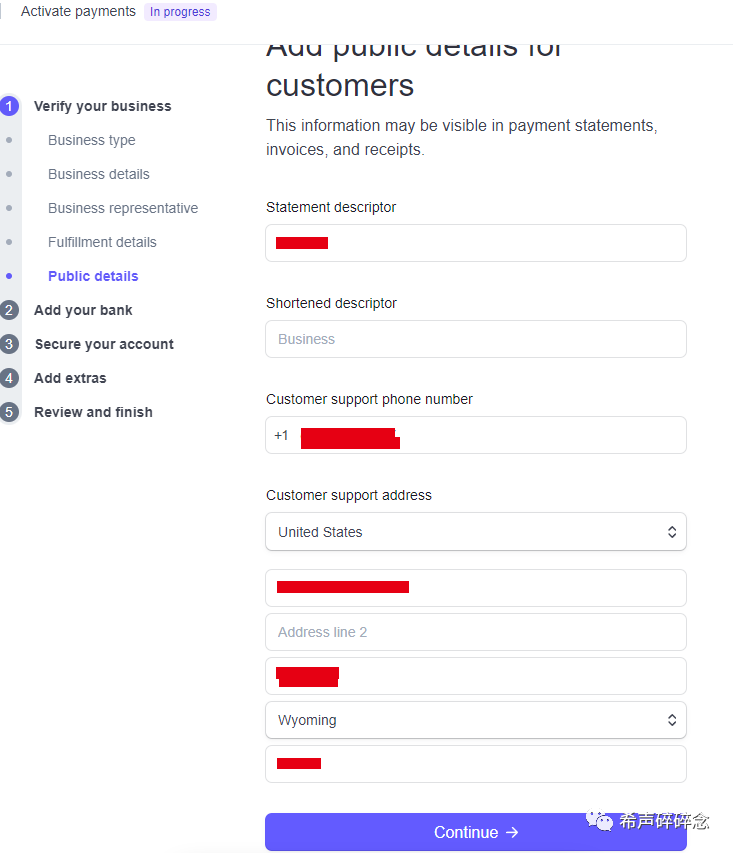Click the step 2 number icon
Image resolution: width=733 pixels, height=853 pixels.
[10, 310]
